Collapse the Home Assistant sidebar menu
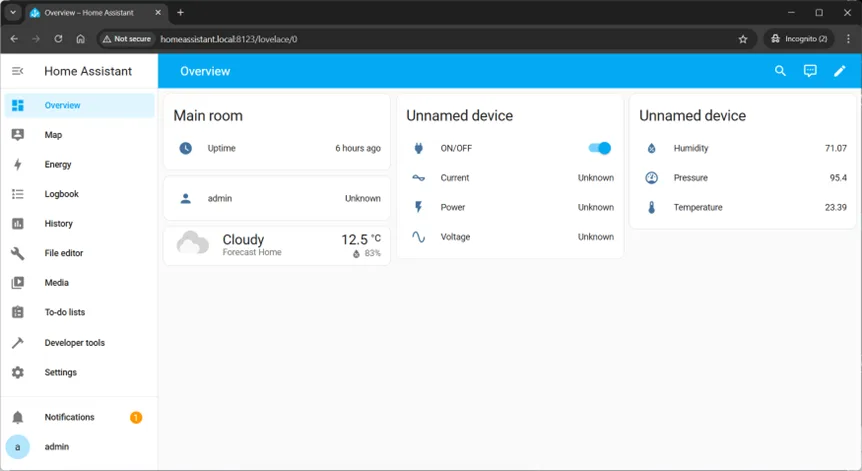This screenshot has height=471, width=862. tap(17, 71)
